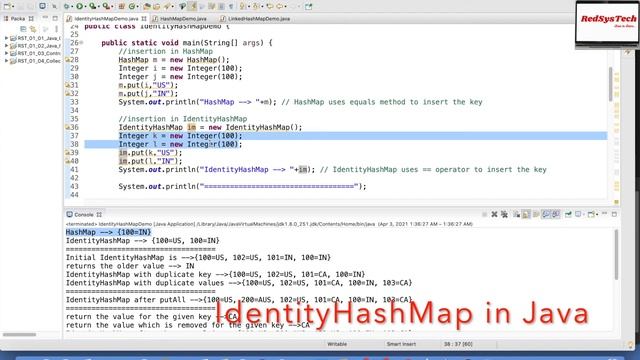Image resolution: width=640 pixels, height=360 pixels.
Task: Click code line 'm.put(i,"US");'
Action: click(x=148, y=85)
